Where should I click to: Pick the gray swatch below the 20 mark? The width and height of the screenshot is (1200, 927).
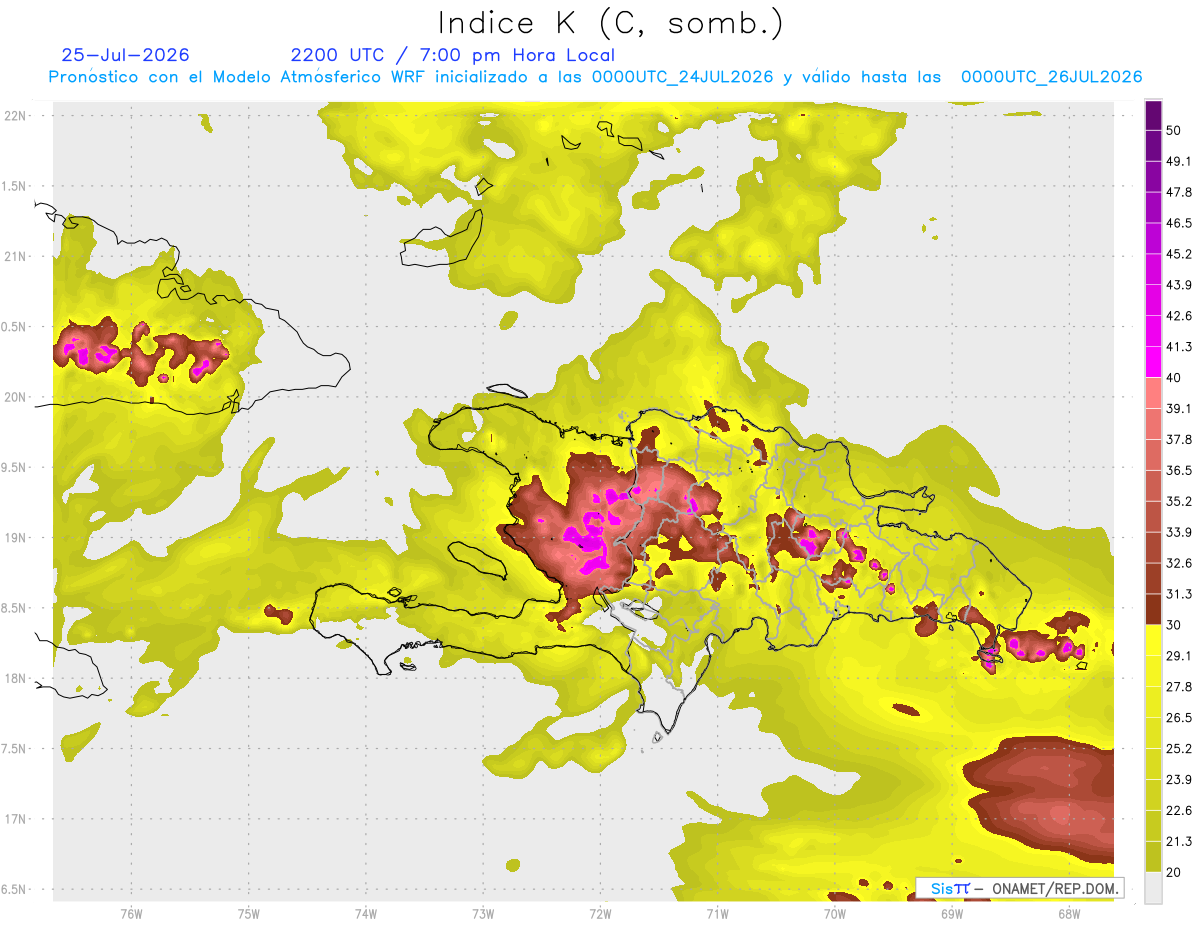[1153, 888]
